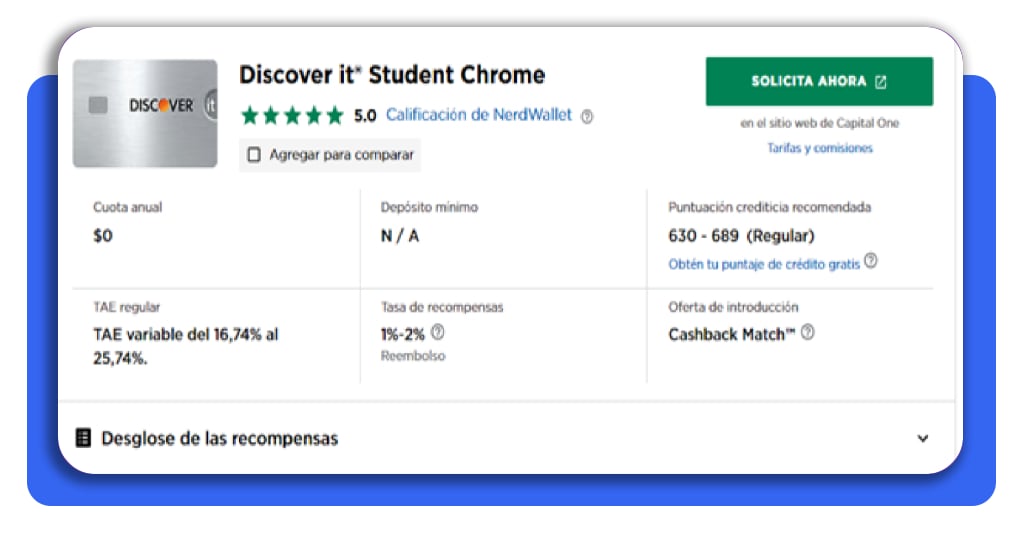Click help icon beside Cashback Match
This screenshot has width=1024, height=536.
[x=808, y=332]
